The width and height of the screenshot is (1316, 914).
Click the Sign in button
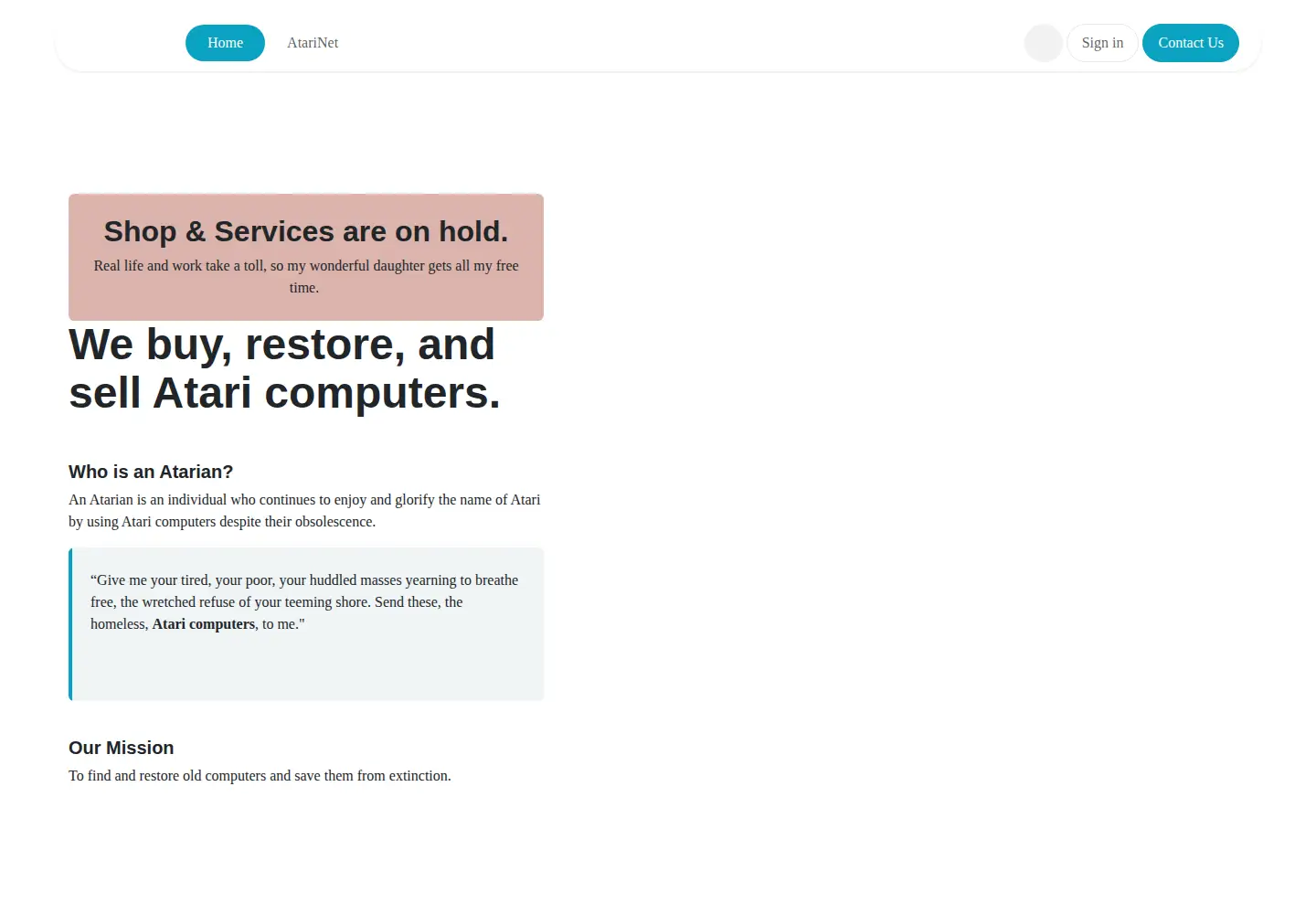point(1102,43)
